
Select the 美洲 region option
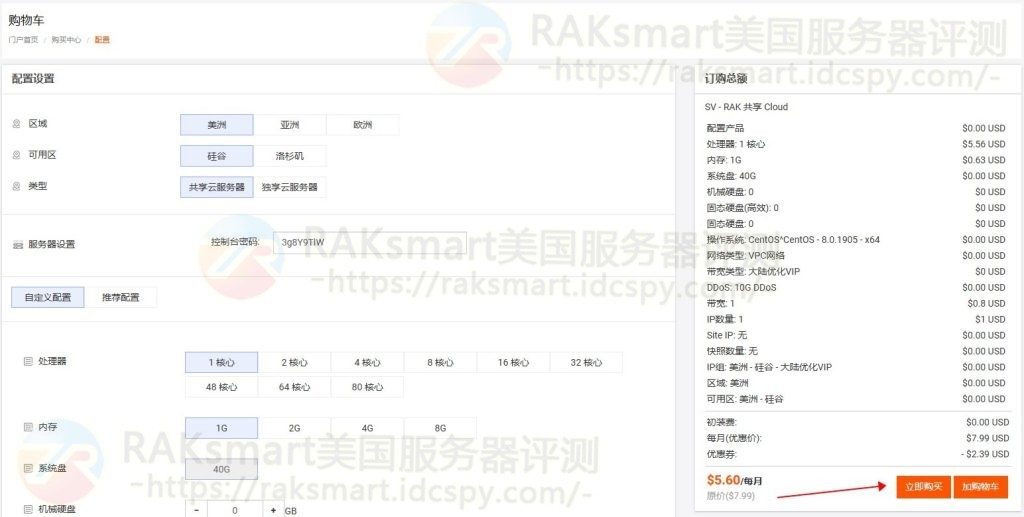[x=216, y=125]
